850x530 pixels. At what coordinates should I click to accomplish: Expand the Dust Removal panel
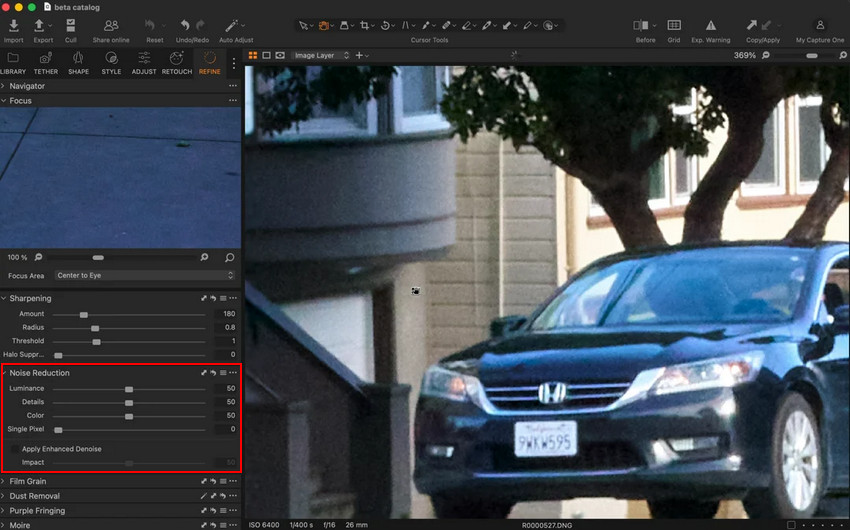tap(3, 496)
